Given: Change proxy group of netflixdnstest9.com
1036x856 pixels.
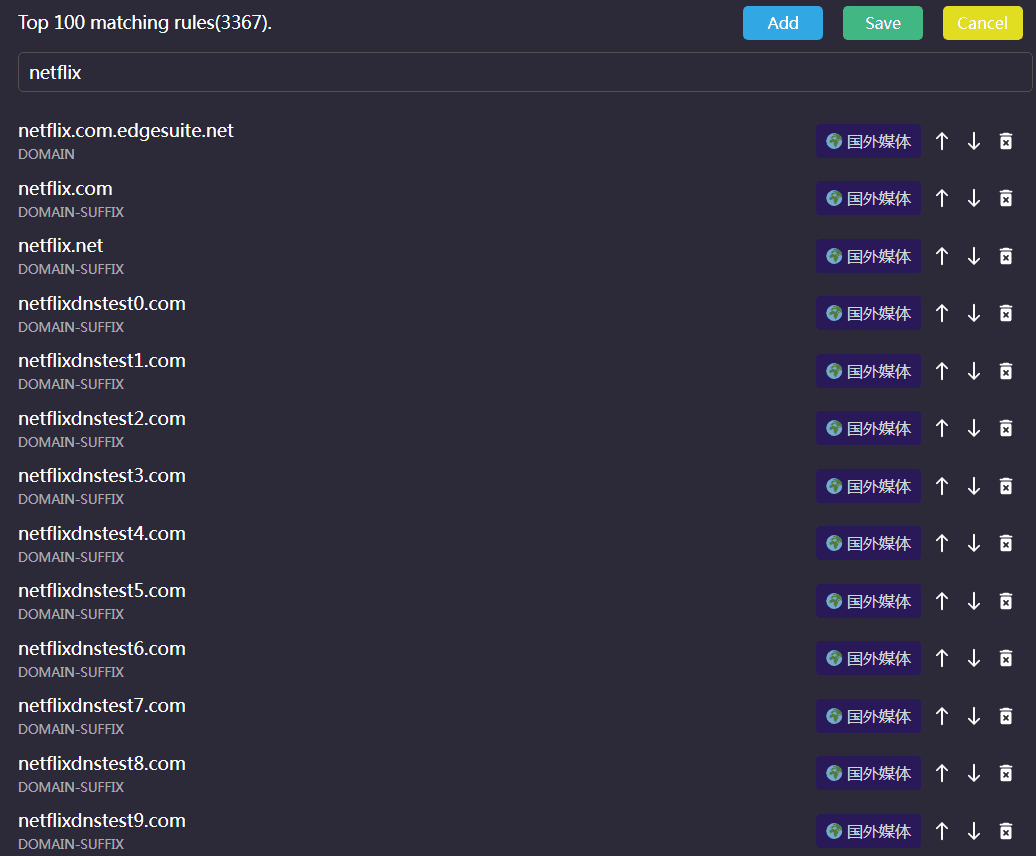Looking at the screenshot, I should pos(868,831).
